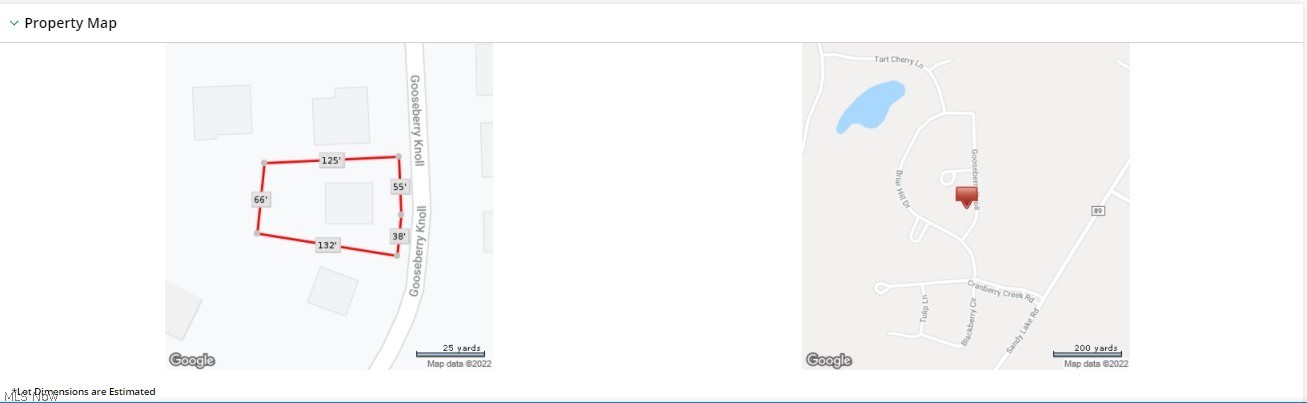Collapse the Property Map section chevron
The width and height of the screenshot is (1307, 403).
14,23
